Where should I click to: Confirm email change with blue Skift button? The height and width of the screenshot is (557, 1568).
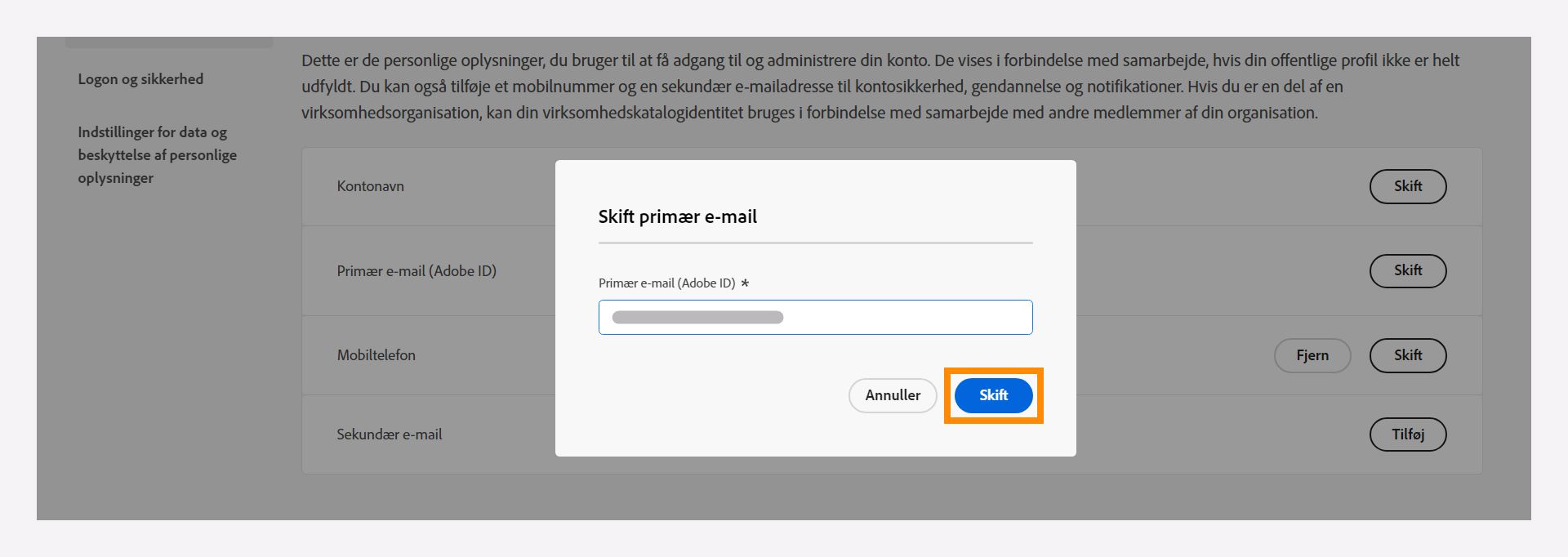coord(992,395)
